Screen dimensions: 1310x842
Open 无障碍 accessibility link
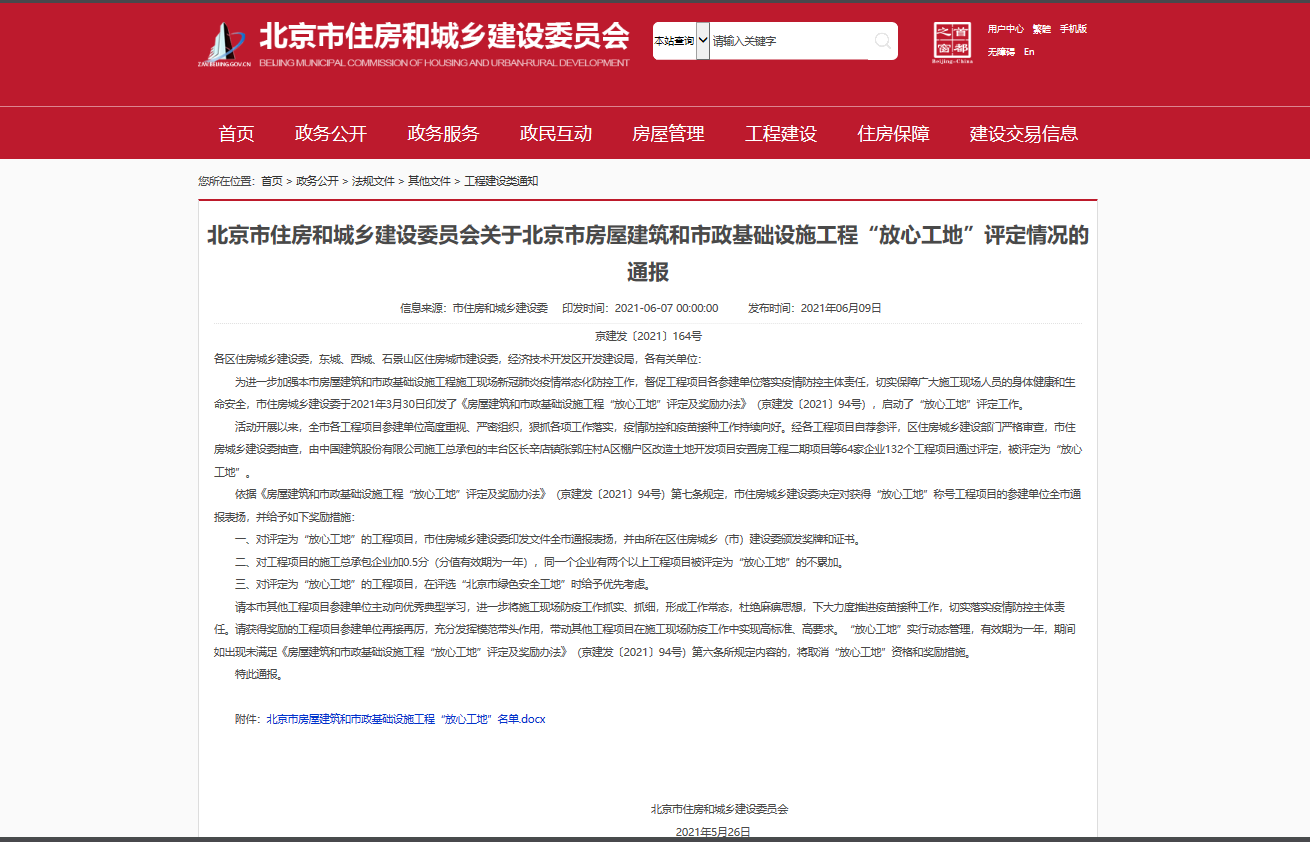click(1001, 51)
